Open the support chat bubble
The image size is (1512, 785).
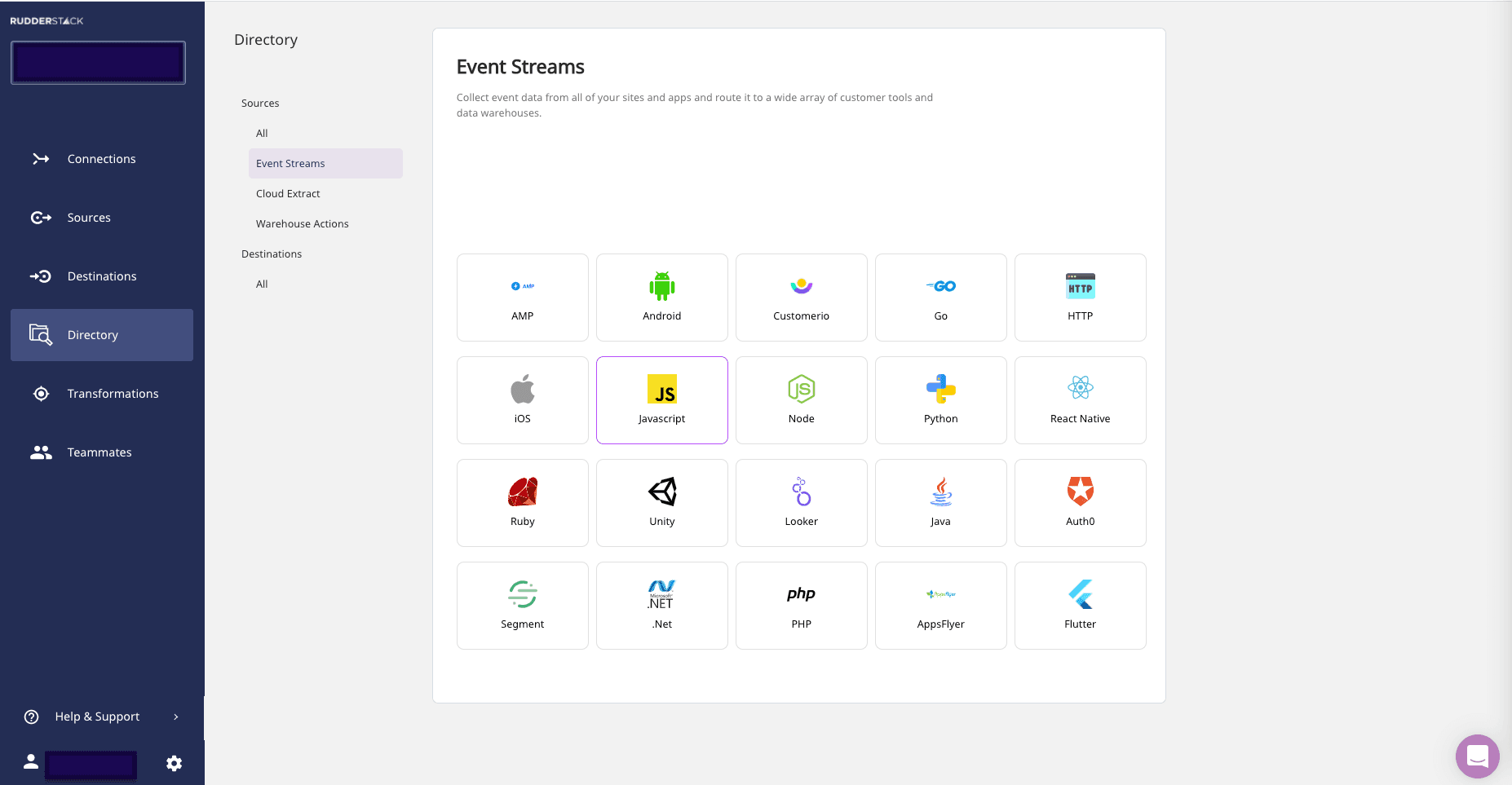[x=1477, y=756]
